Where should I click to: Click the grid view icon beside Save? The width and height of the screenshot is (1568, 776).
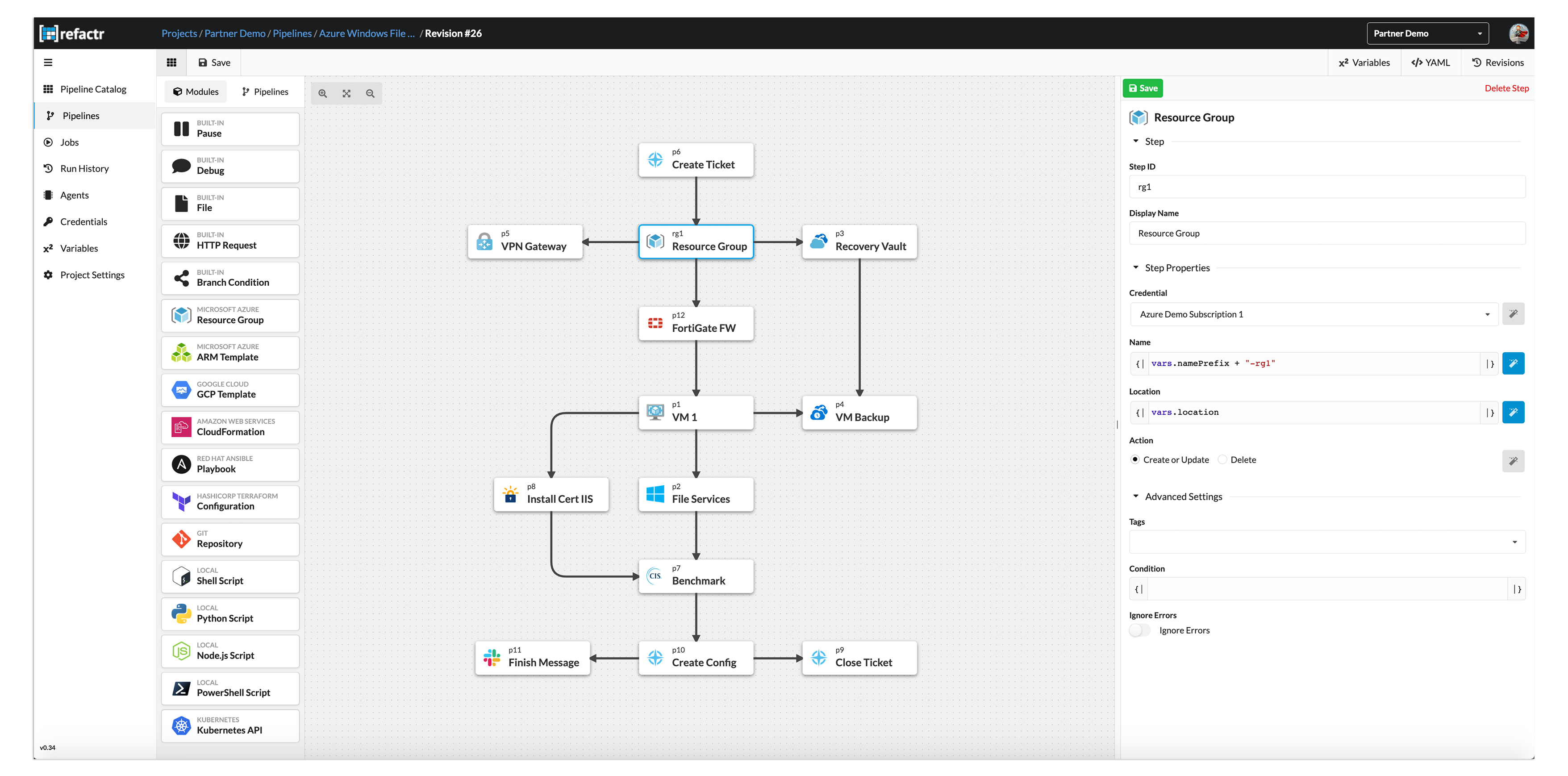171,63
